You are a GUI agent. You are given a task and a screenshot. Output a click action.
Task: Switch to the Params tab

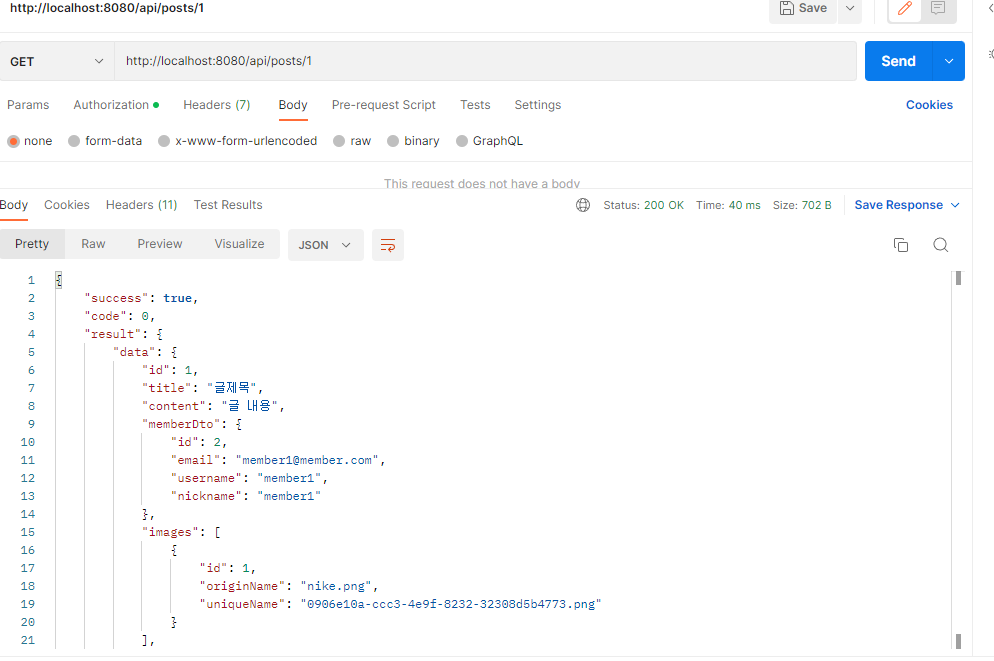click(x=28, y=105)
